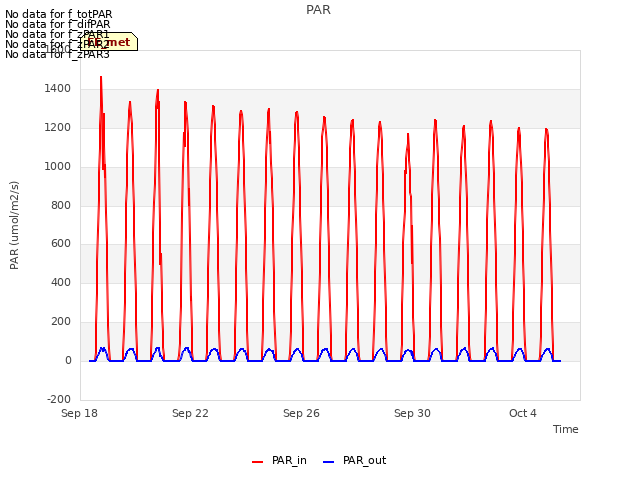Click the 1000 y-axis tick label
Image resolution: width=640 pixels, height=480 pixels.
coord(58,167)
